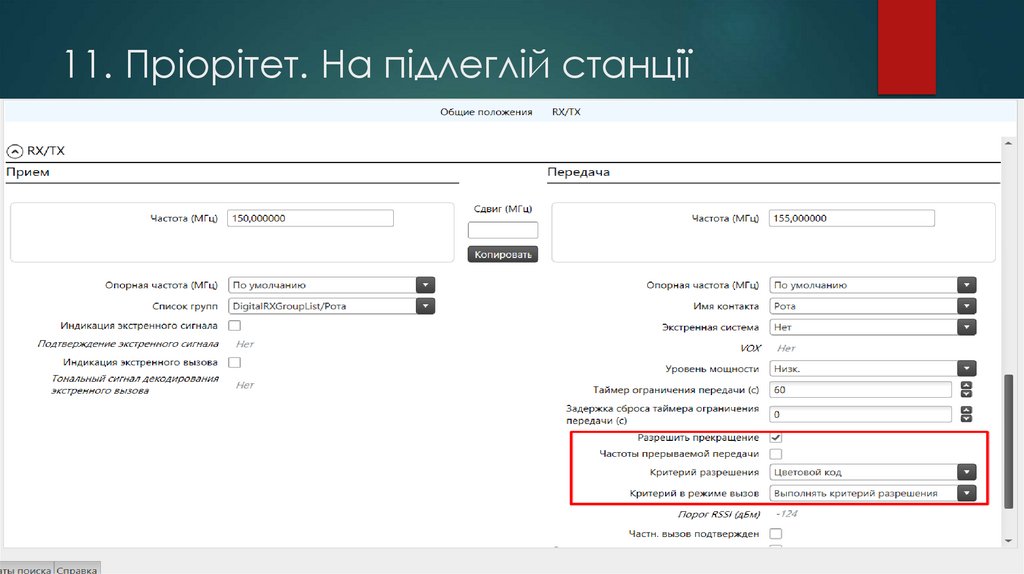Viewport: 1024px width, 574px height.
Task: Switch to the RX/TX tab link
Action: pyautogui.click(x=566, y=112)
